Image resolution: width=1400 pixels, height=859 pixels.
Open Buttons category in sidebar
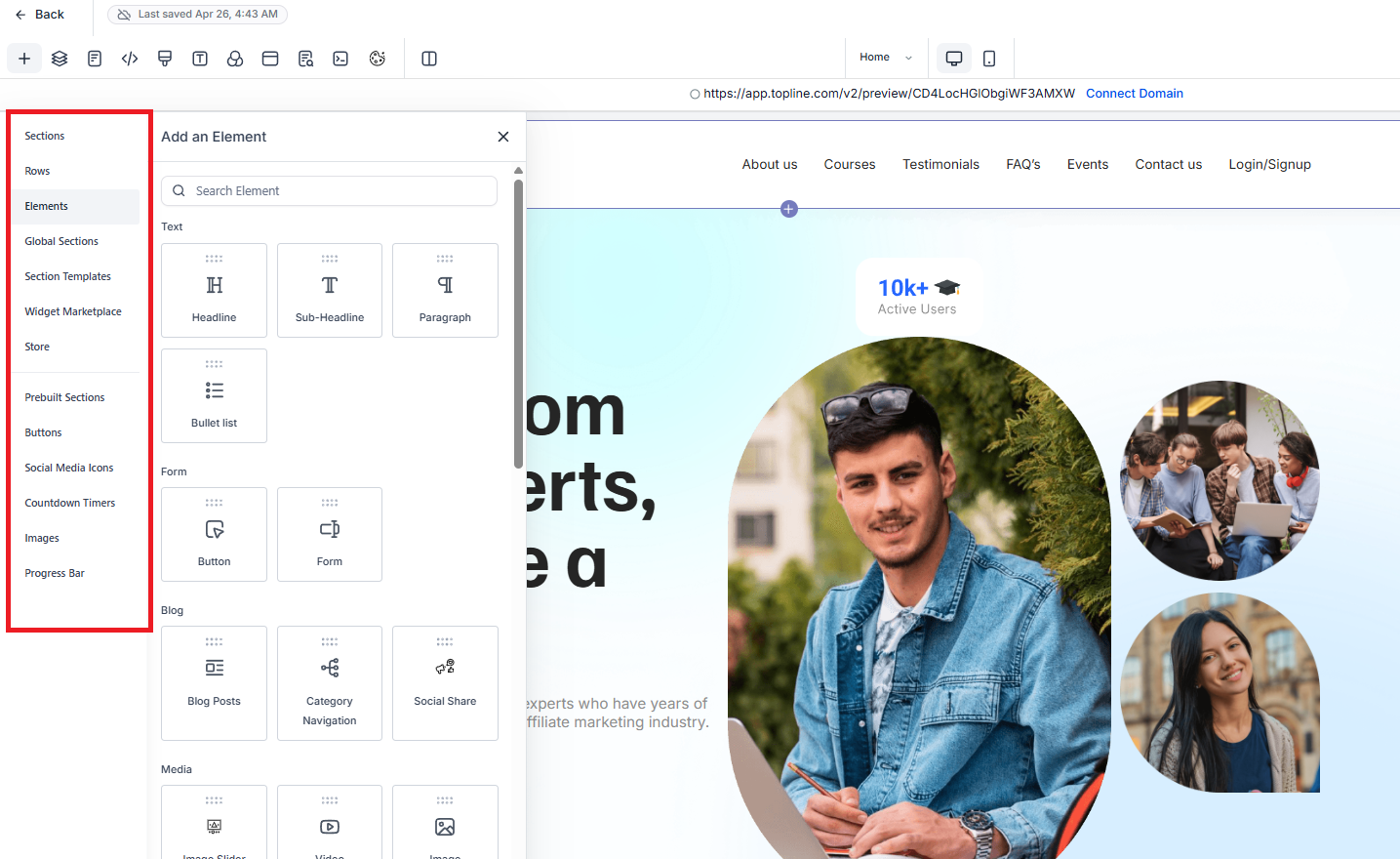(x=43, y=432)
